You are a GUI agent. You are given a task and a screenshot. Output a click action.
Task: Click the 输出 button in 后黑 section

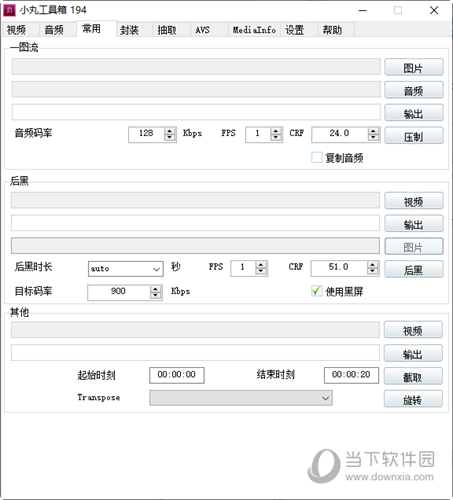pos(414,224)
